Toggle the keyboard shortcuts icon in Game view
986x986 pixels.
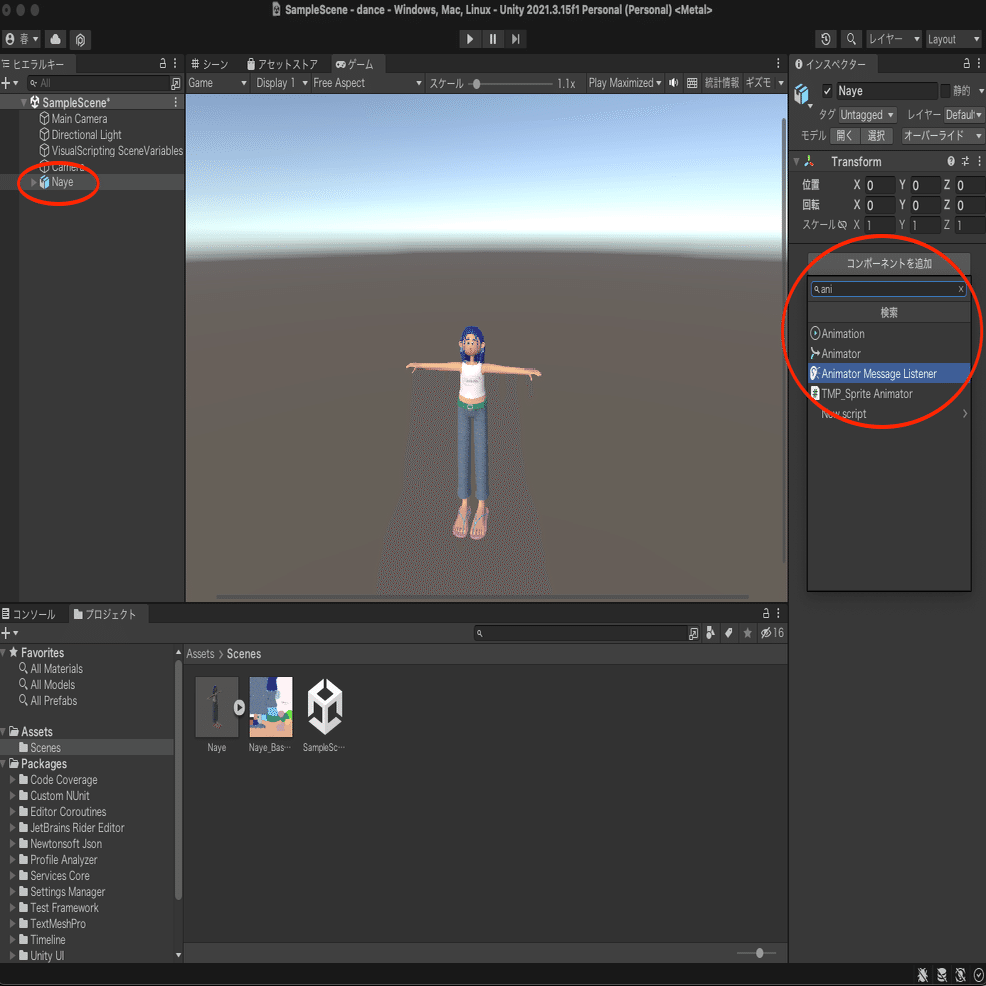692,83
